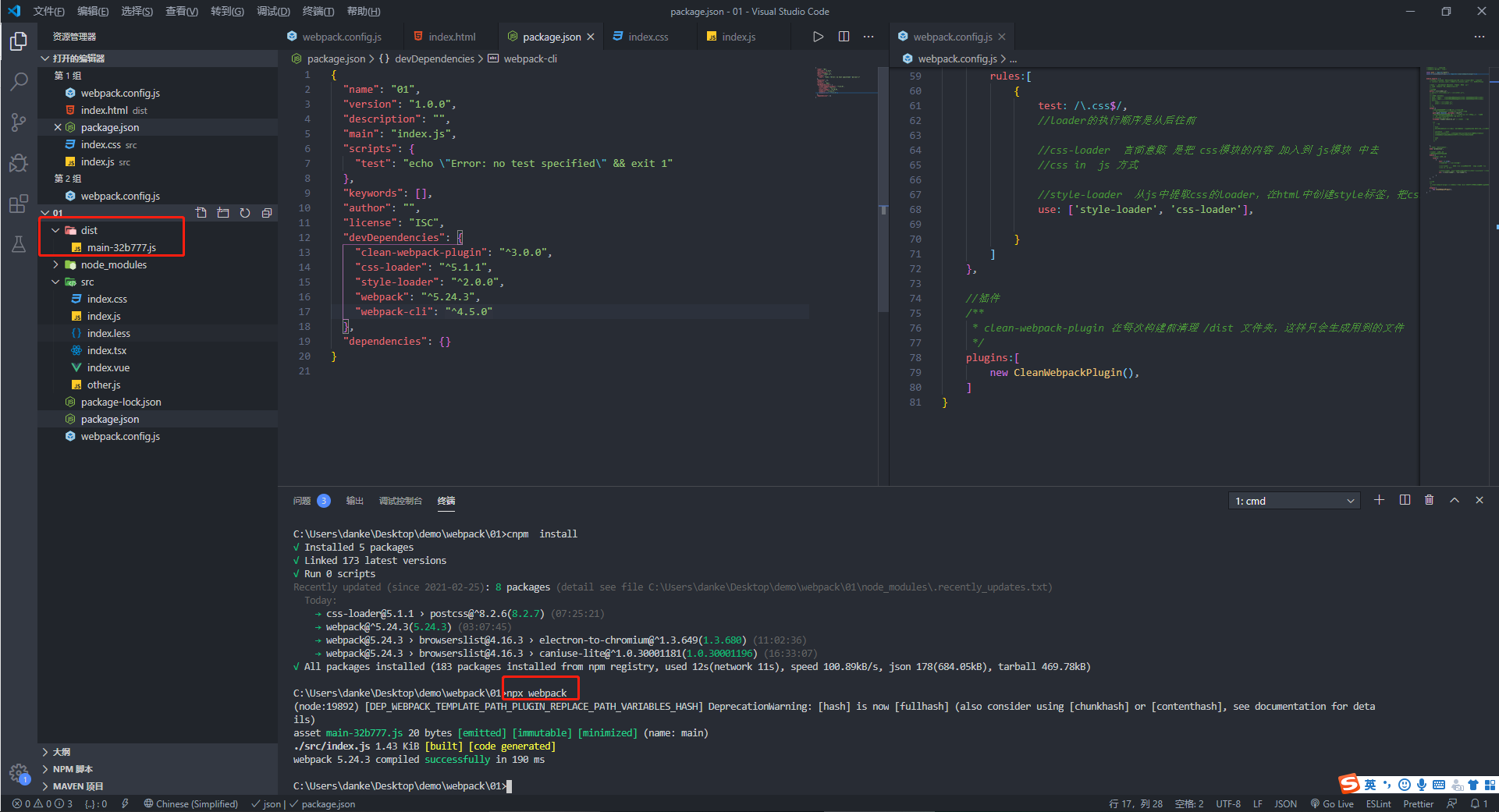Click Go Live in status bar
The width and height of the screenshot is (1499, 812).
[x=1332, y=803]
